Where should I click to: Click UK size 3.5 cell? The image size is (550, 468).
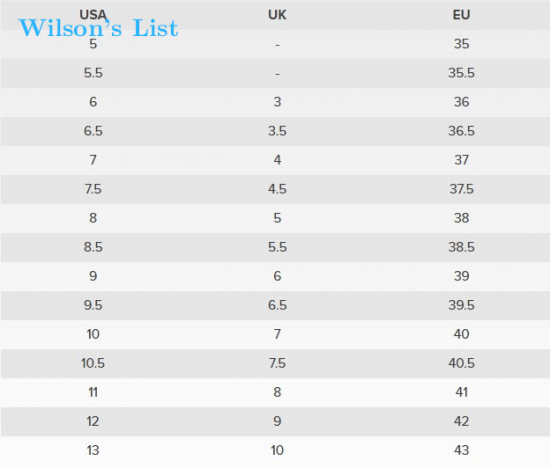click(x=277, y=131)
